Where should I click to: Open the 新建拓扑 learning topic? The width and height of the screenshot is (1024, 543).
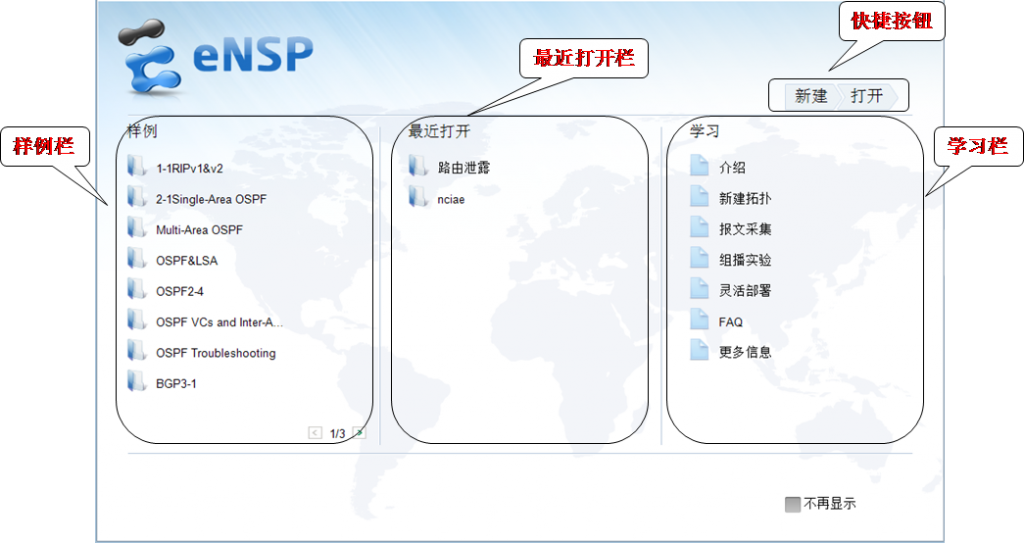pos(745,199)
